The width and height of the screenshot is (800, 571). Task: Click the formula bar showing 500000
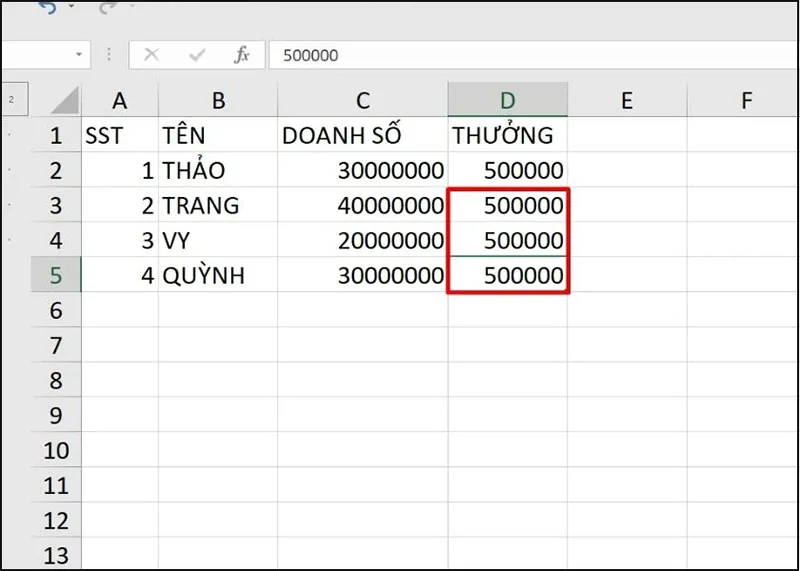pos(534,55)
